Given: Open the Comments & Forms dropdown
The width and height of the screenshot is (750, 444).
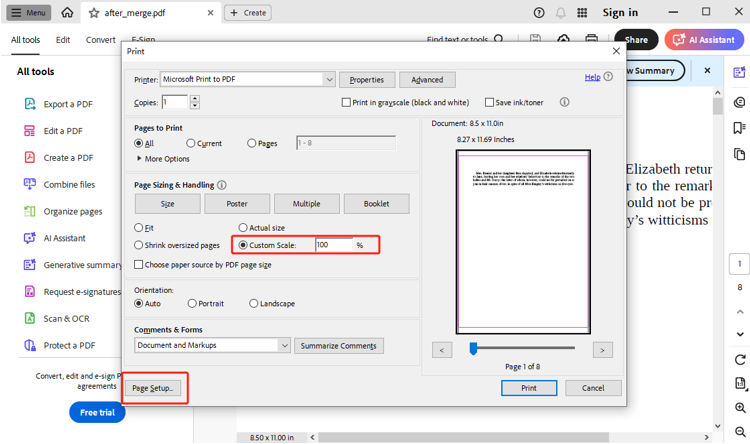Looking at the screenshot, I should [212, 345].
